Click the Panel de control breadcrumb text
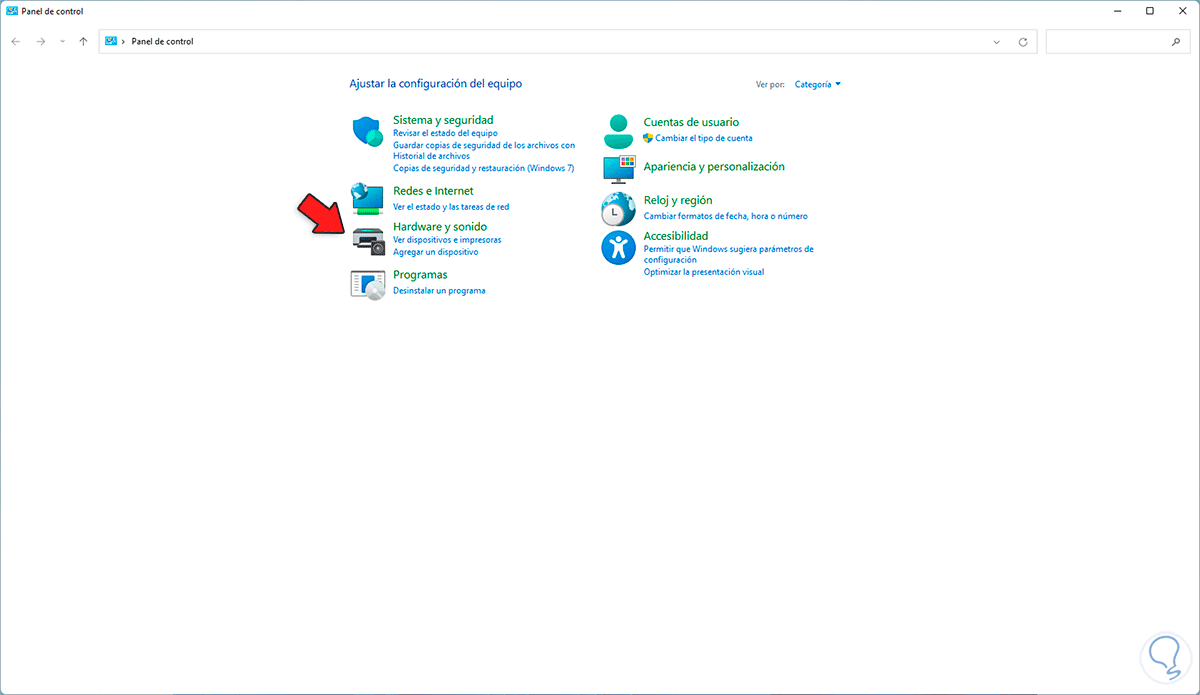 pos(162,42)
